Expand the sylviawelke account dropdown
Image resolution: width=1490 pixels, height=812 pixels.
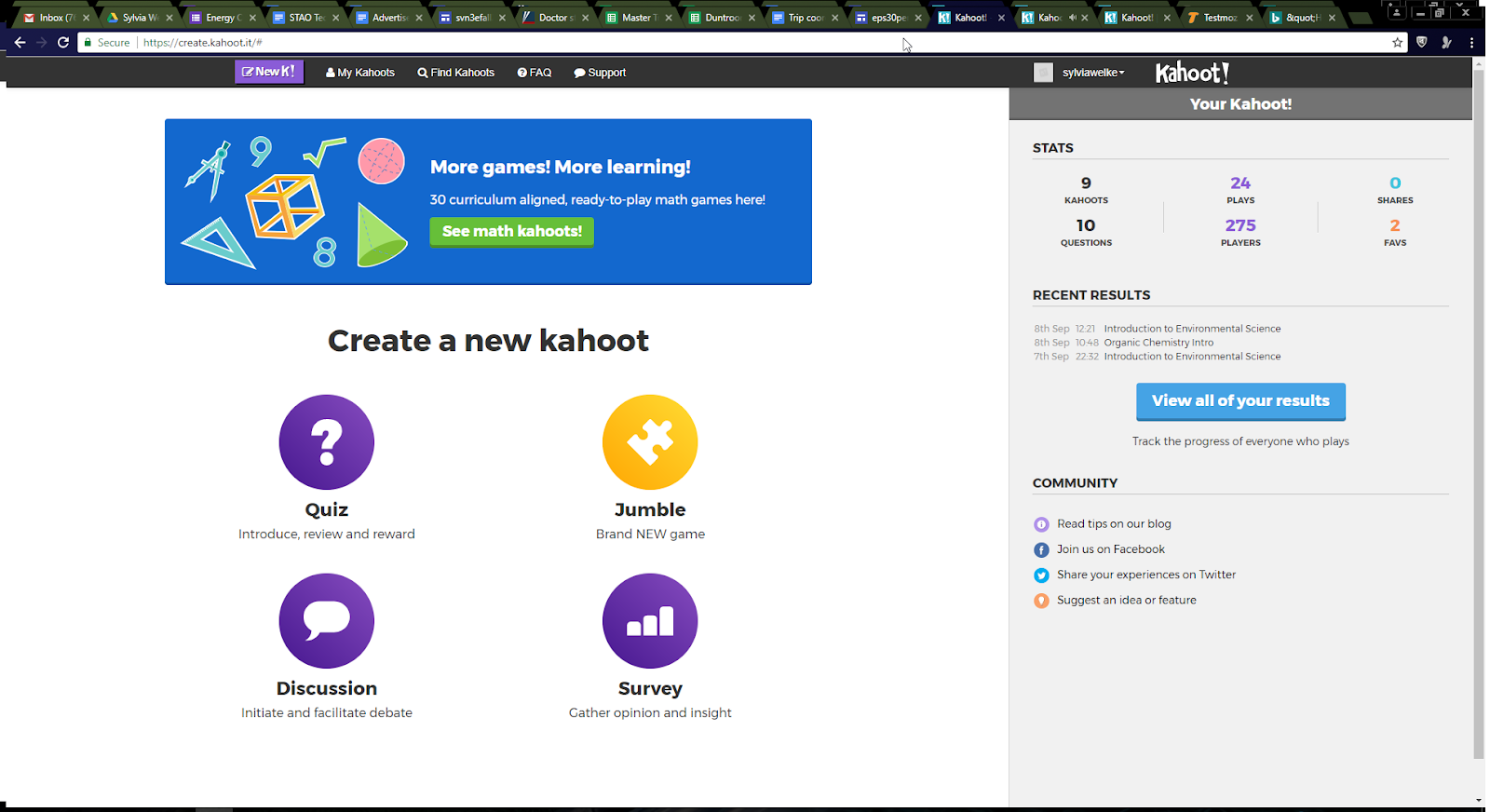click(1093, 73)
